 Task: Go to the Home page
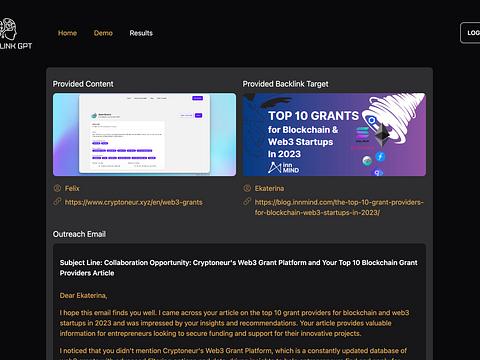click(x=67, y=33)
